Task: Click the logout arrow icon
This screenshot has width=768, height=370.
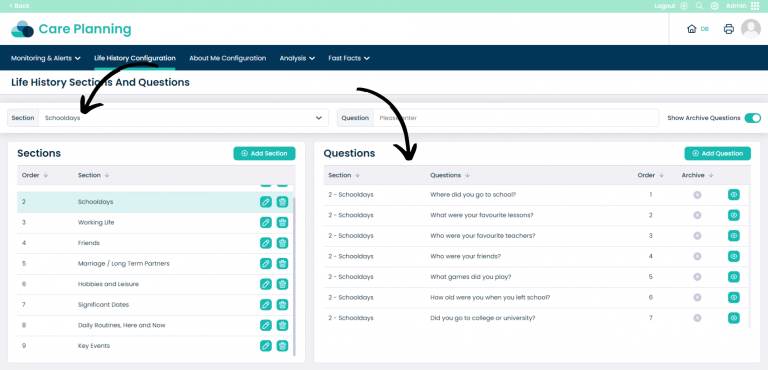Action: (x=684, y=6)
